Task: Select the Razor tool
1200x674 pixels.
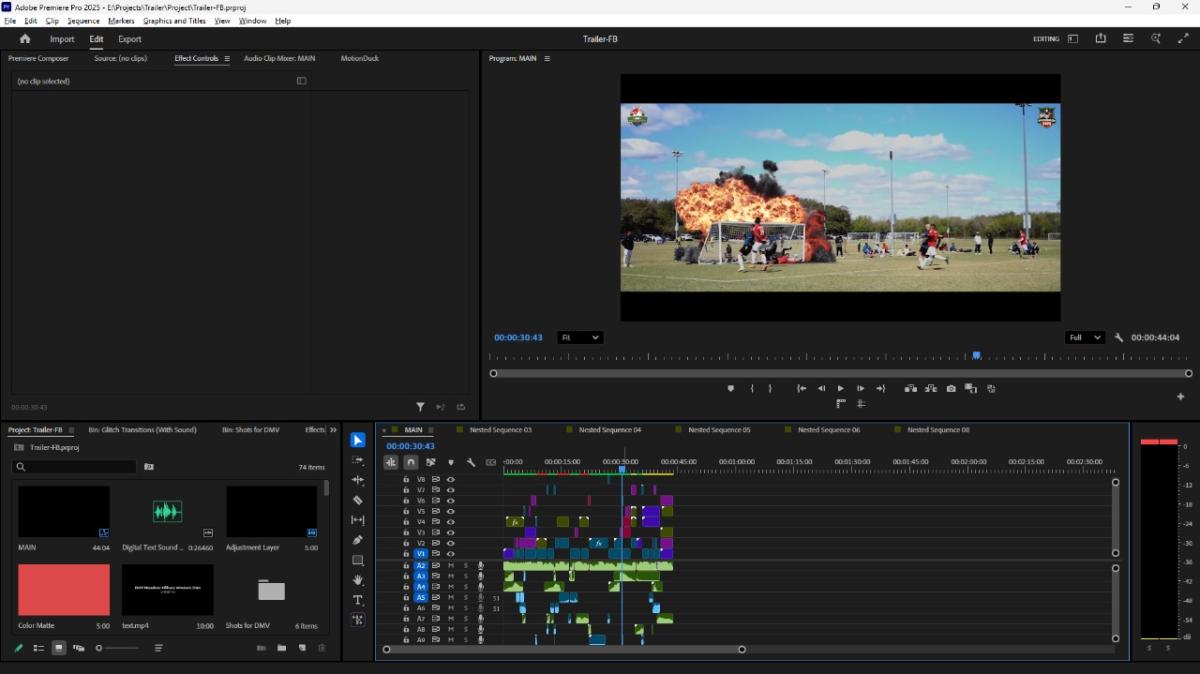Action: tap(358, 500)
